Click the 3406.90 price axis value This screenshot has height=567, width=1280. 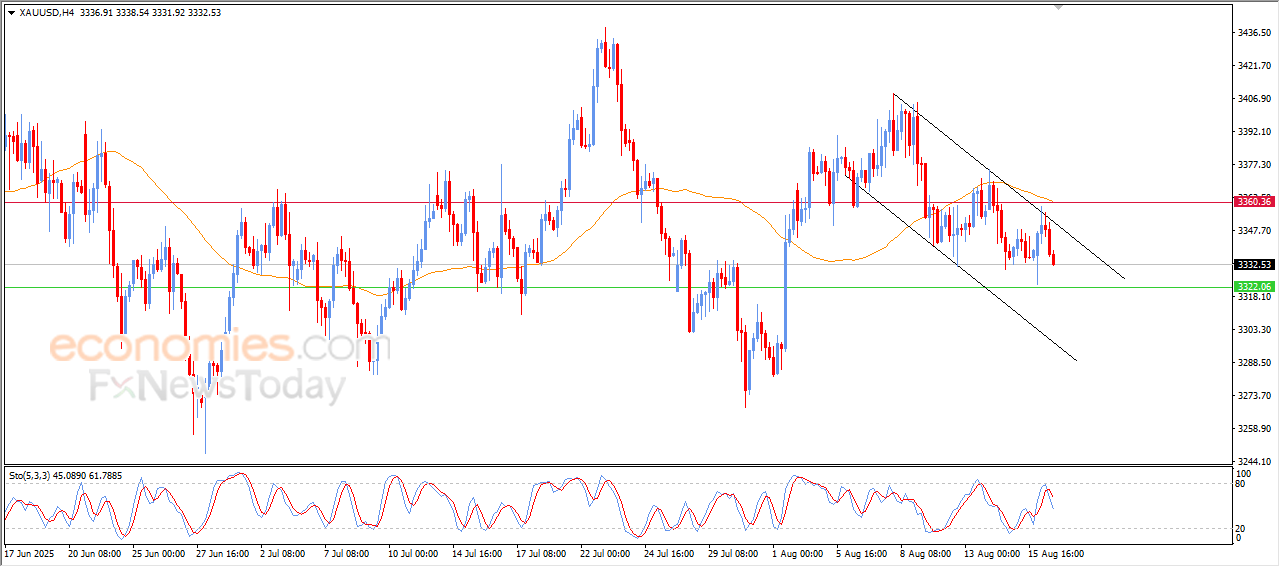click(1254, 99)
